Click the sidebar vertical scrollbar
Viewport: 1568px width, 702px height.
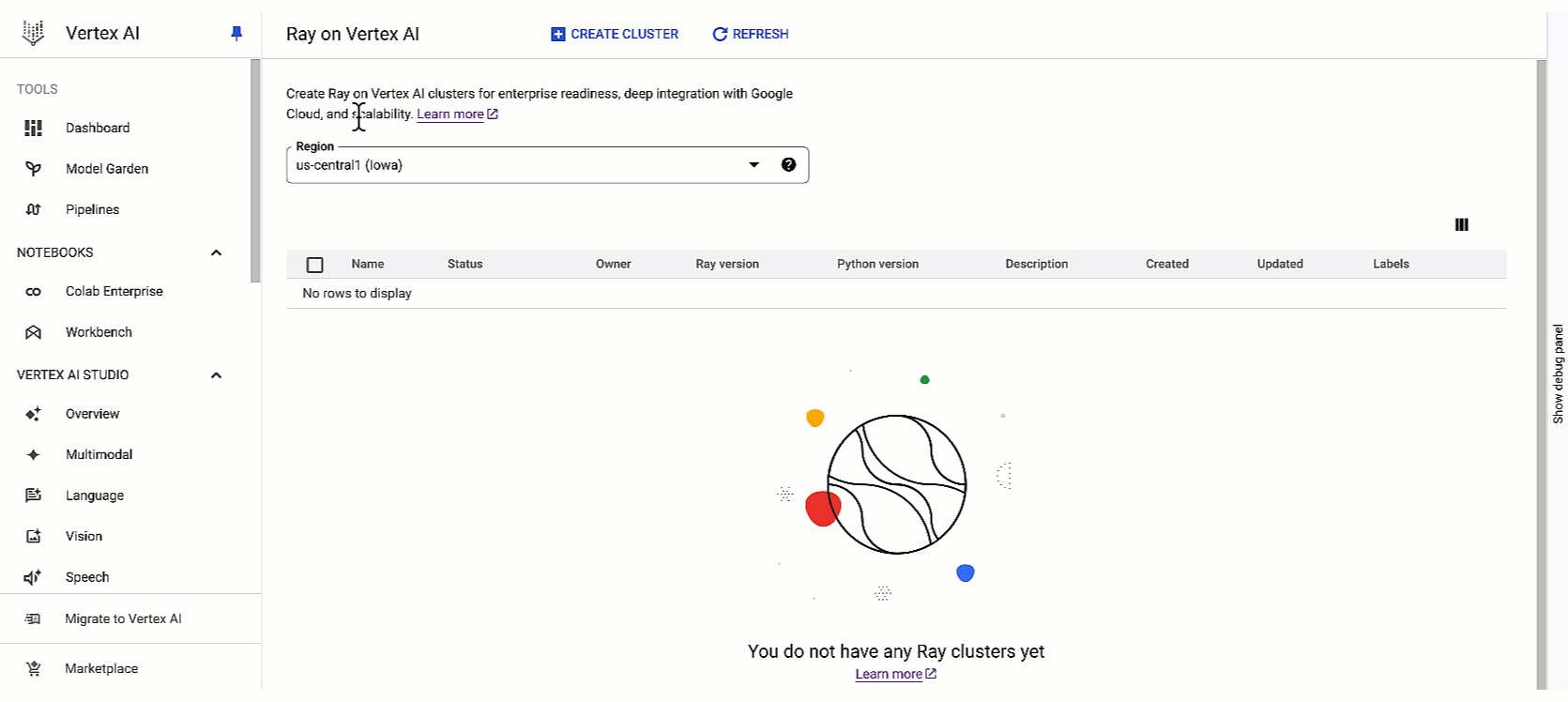[255, 171]
